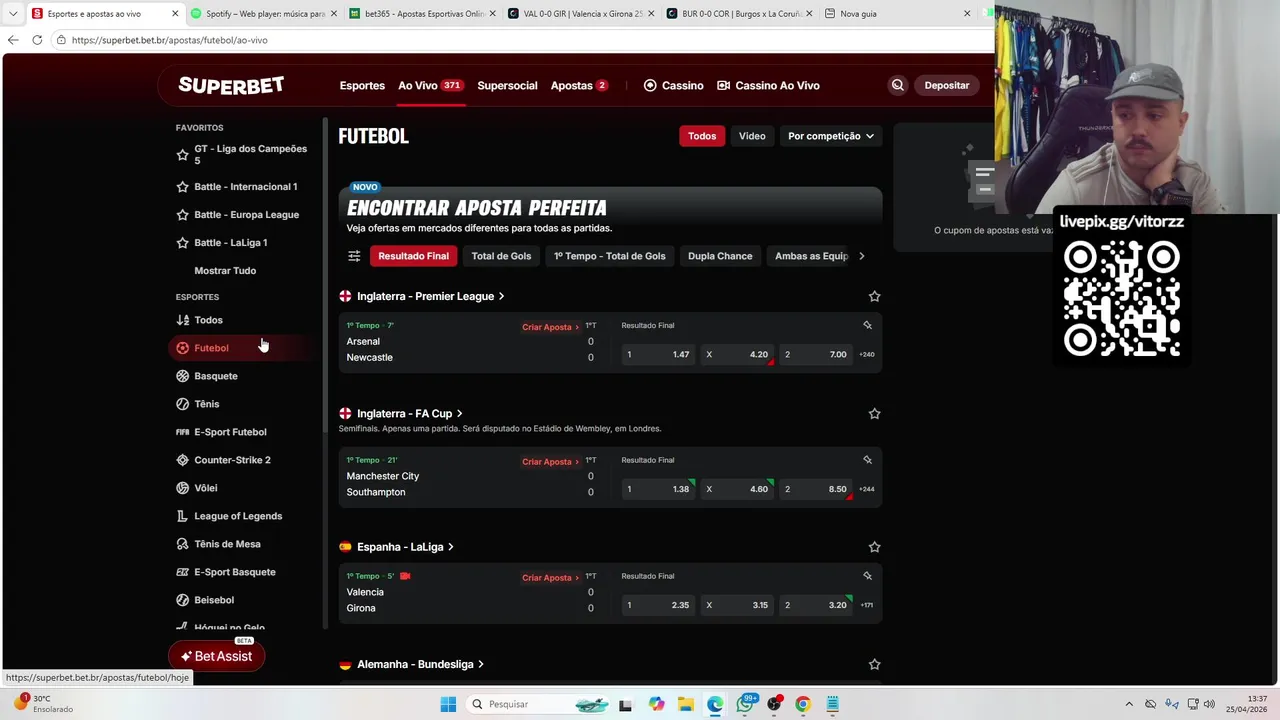Click star icon beside GT - Liga dos Campeões 5
The height and width of the screenshot is (720, 1280).
[x=182, y=155]
